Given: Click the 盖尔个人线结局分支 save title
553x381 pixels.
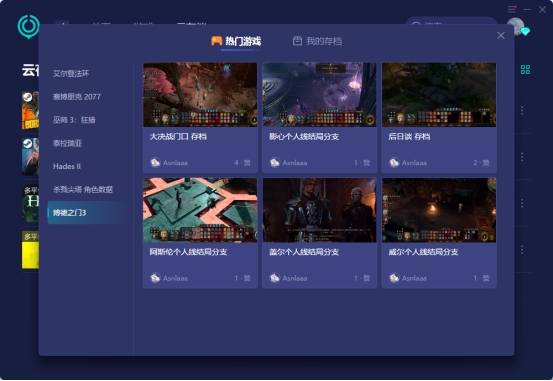Looking at the screenshot, I should (x=304, y=252).
